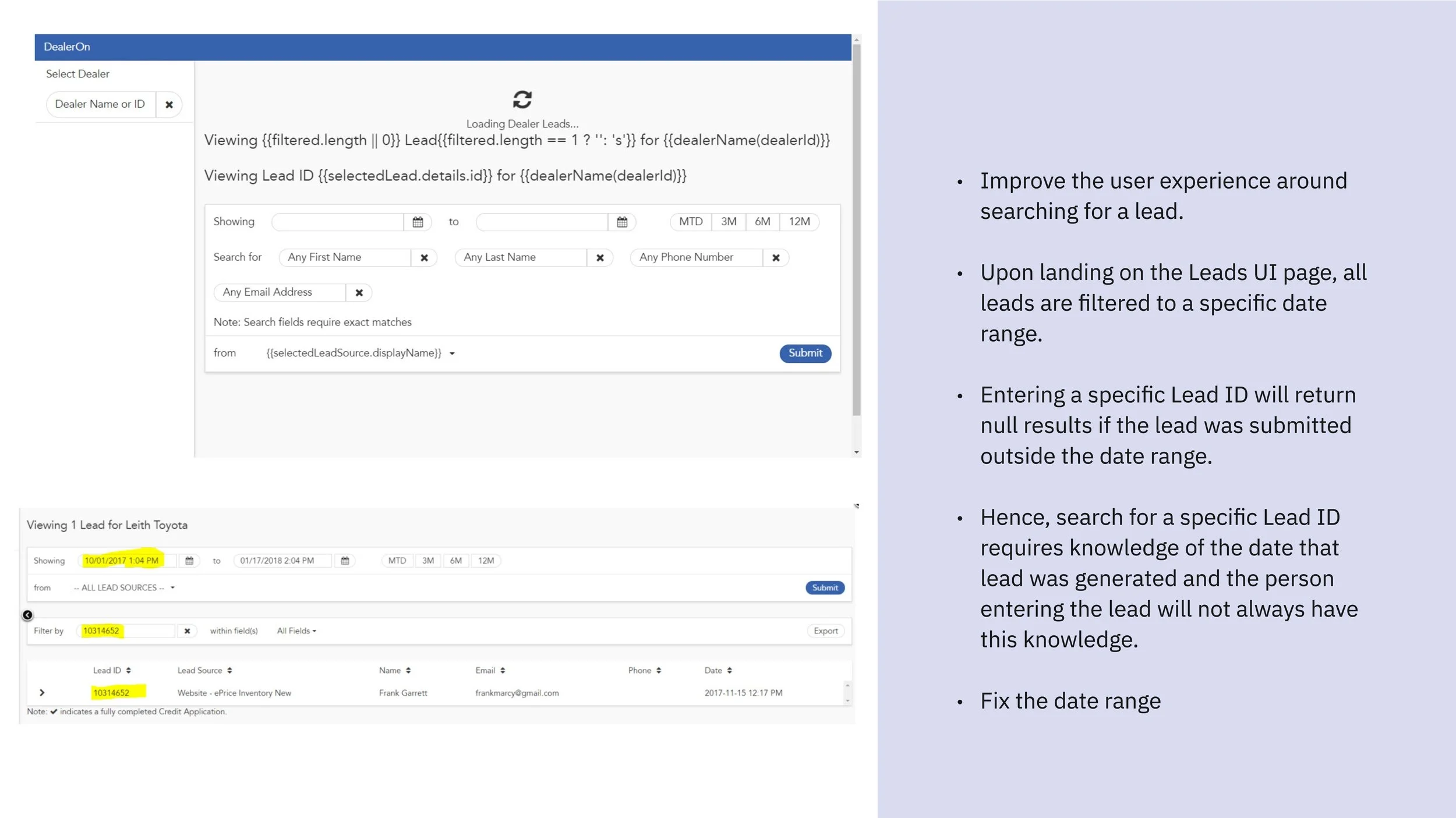The image size is (1456, 818).
Task: Click the refresh icon above Loading Dealer Leads
Action: pos(522,100)
